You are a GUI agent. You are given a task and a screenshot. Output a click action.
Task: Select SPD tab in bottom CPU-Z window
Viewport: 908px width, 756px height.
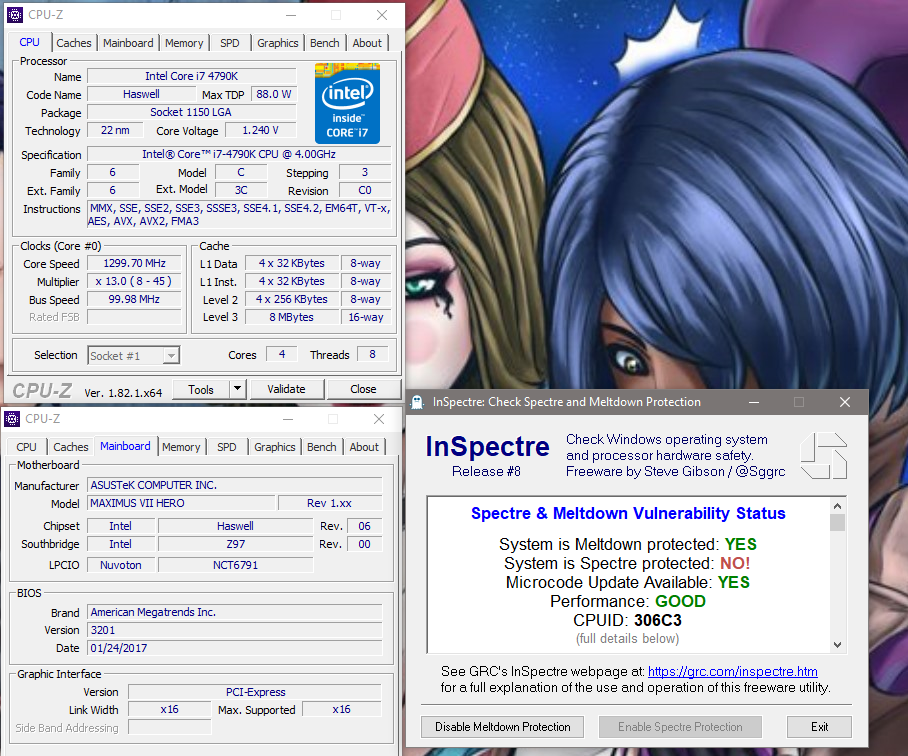[226, 447]
